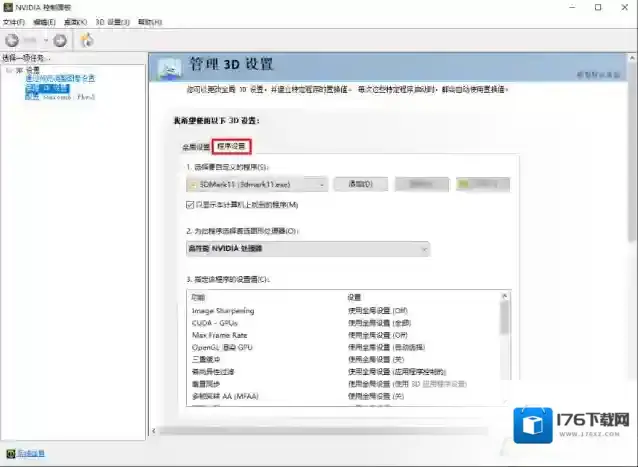Close the NVIDIA control panel window
This screenshot has width=638, height=467.
[625, 7]
